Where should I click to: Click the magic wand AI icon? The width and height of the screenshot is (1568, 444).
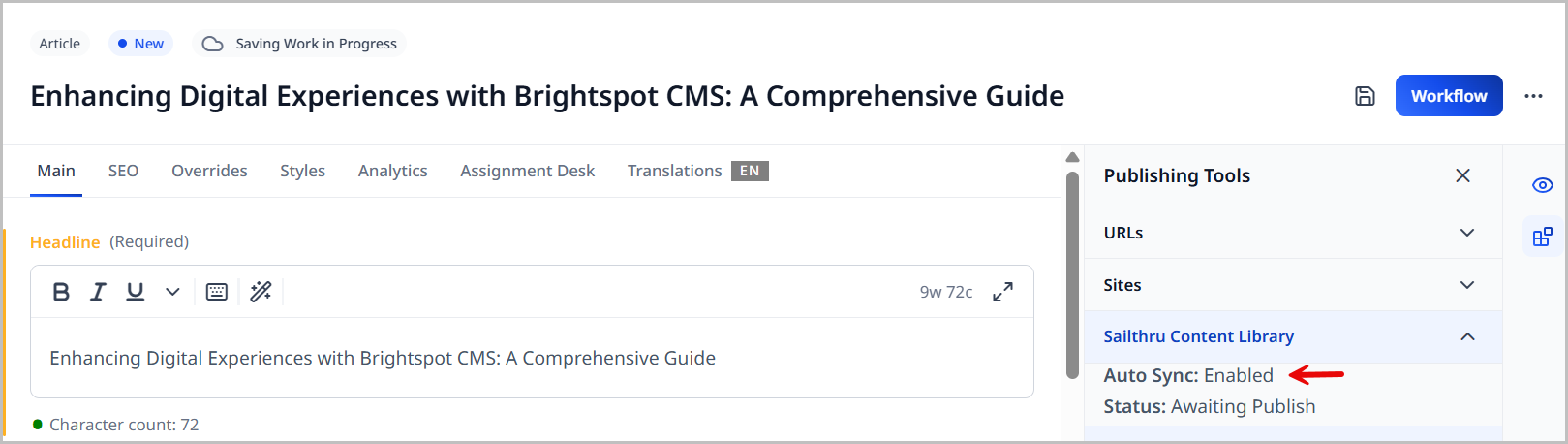pos(261,292)
